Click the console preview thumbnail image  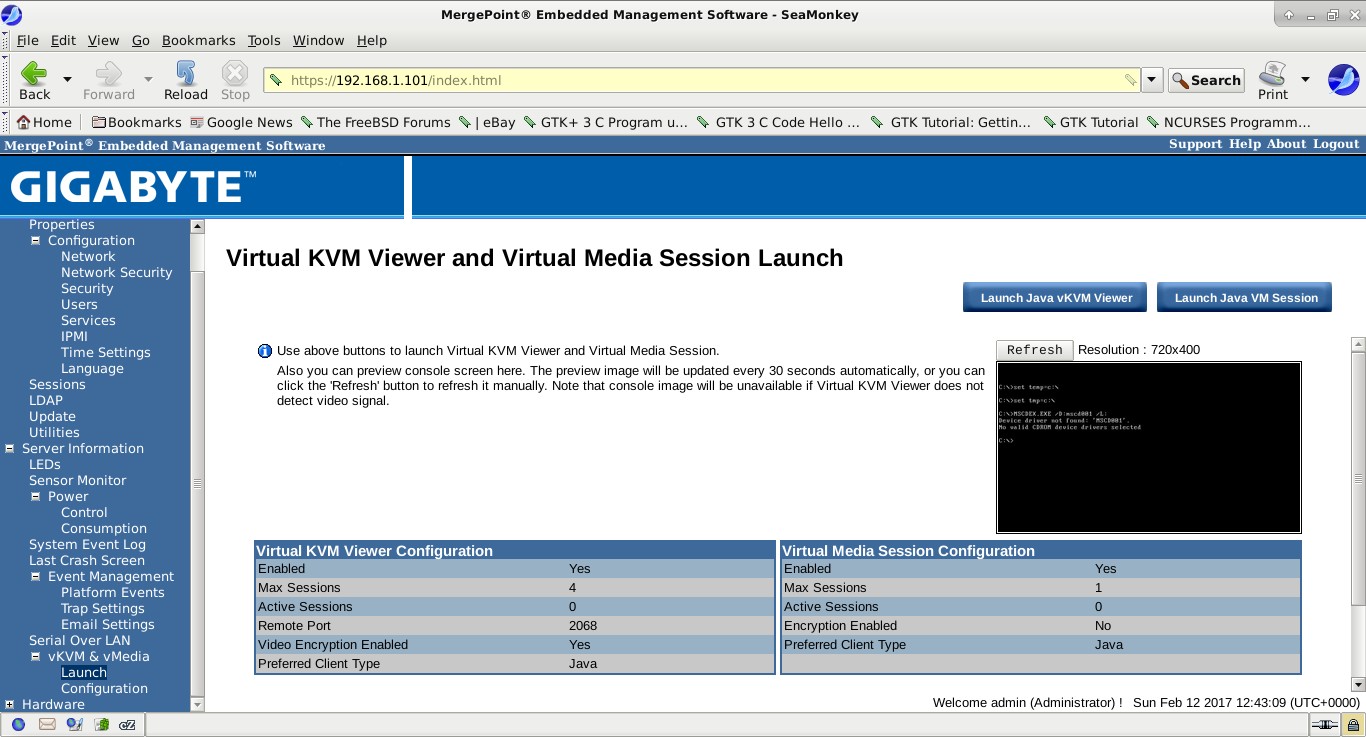1148,447
